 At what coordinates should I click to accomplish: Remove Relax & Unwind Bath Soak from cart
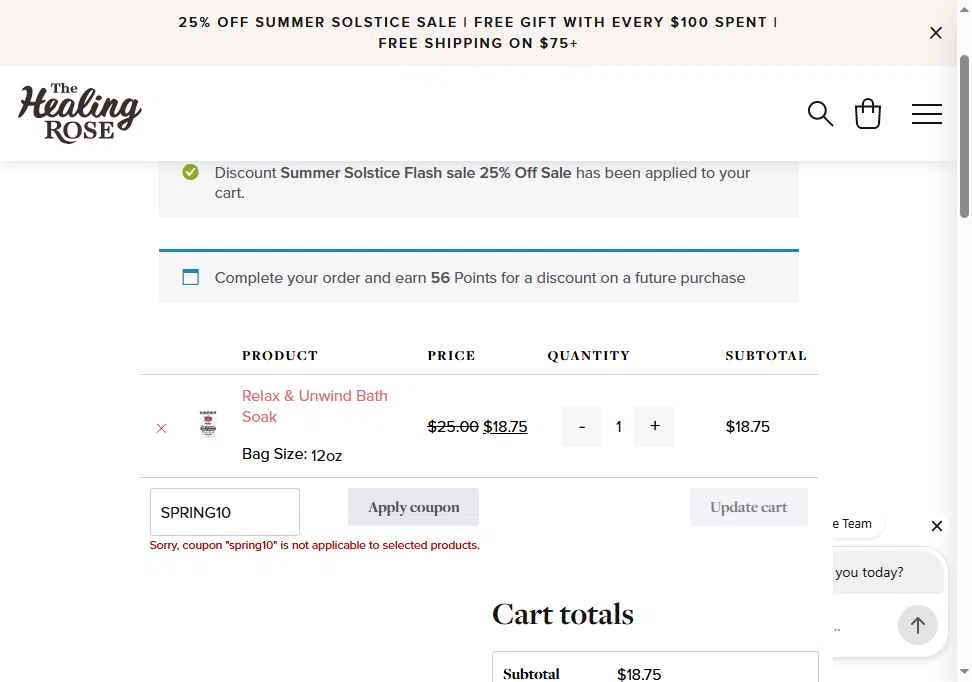(161, 428)
